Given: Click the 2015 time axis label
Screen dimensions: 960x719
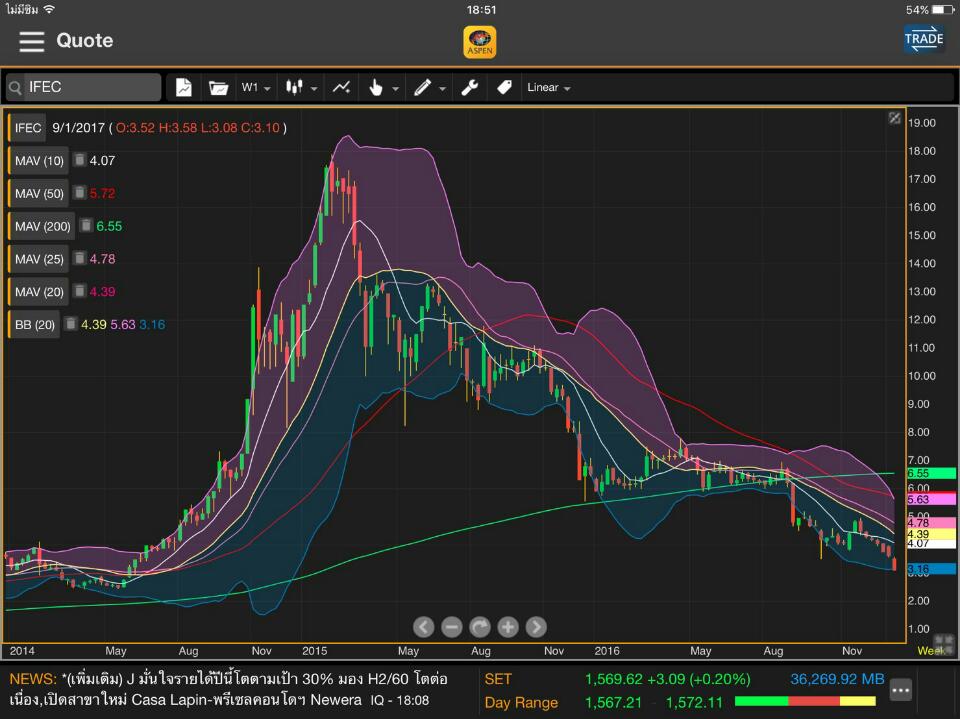Looking at the screenshot, I should pos(315,651).
